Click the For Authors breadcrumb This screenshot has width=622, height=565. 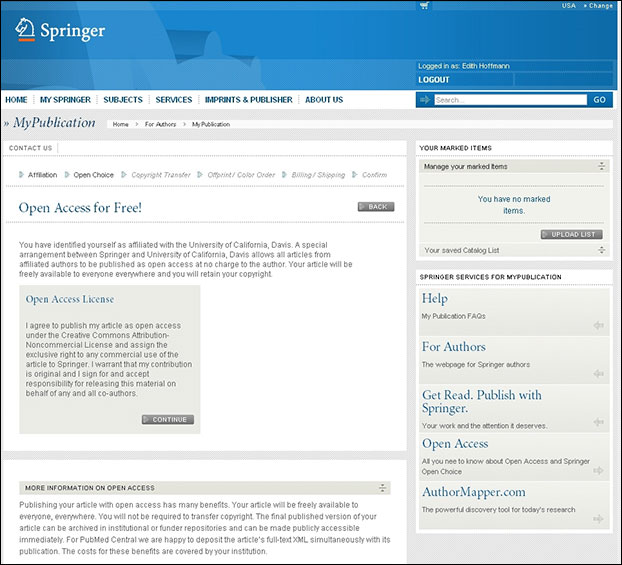coord(160,124)
